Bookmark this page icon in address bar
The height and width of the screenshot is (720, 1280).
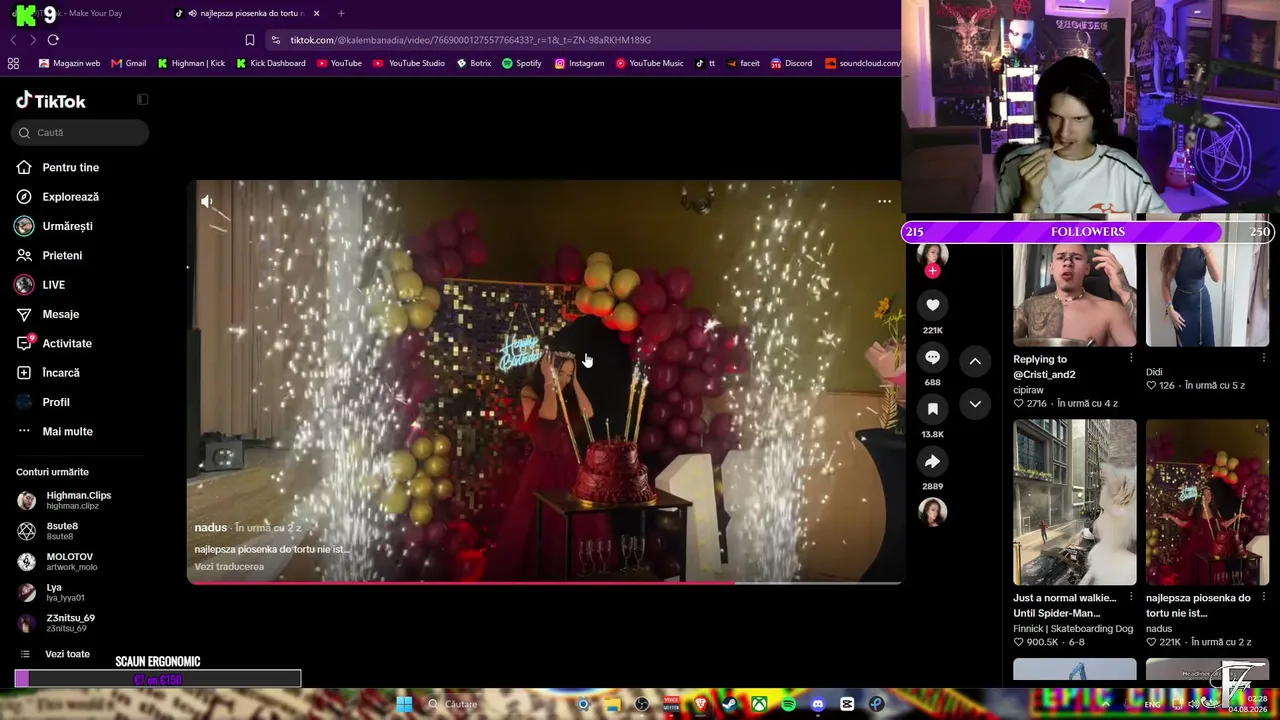click(x=250, y=40)
